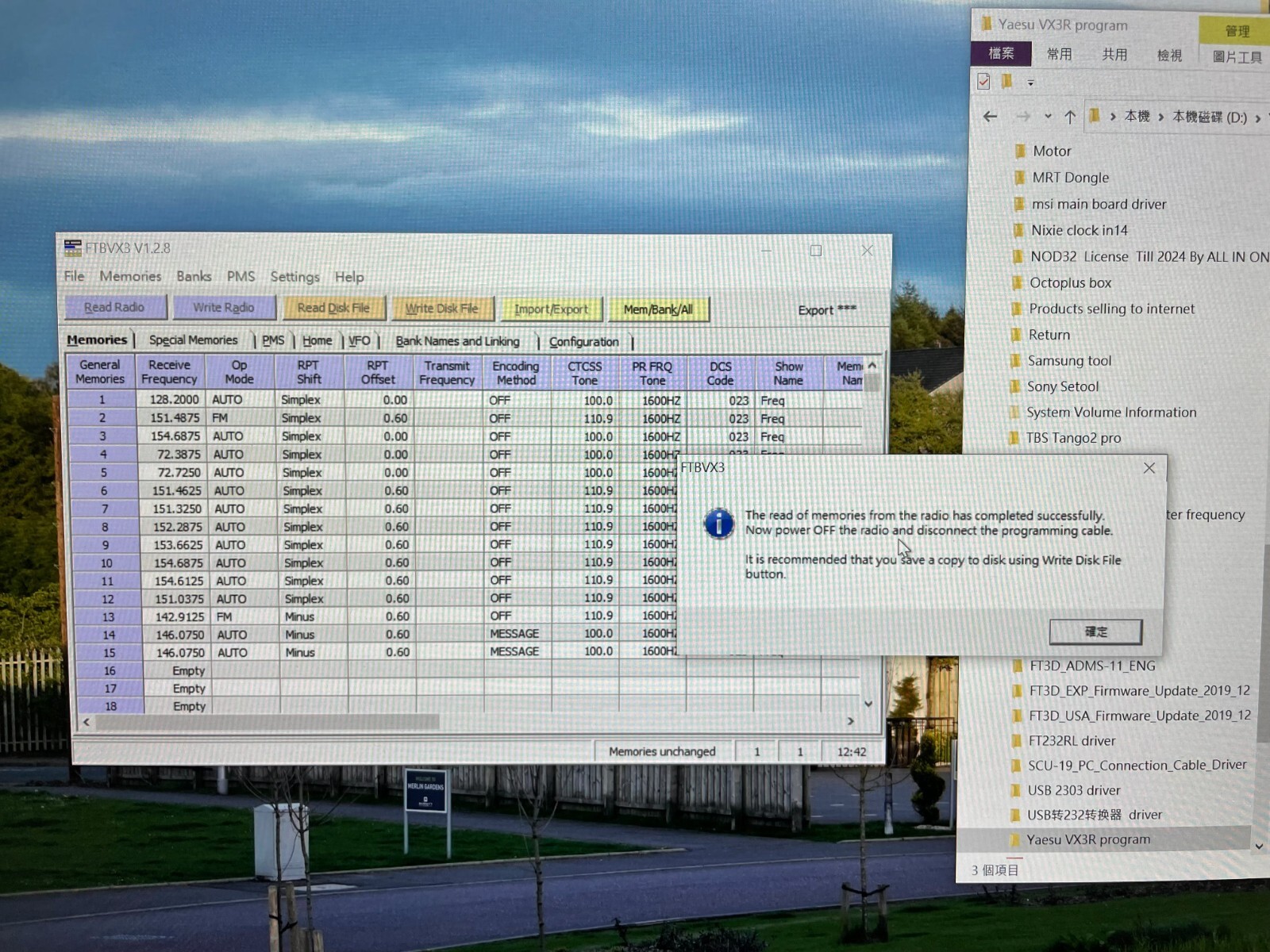
Task: Click the FTBVX3 app icon in the title bar
Action: (x=73, y=248)
